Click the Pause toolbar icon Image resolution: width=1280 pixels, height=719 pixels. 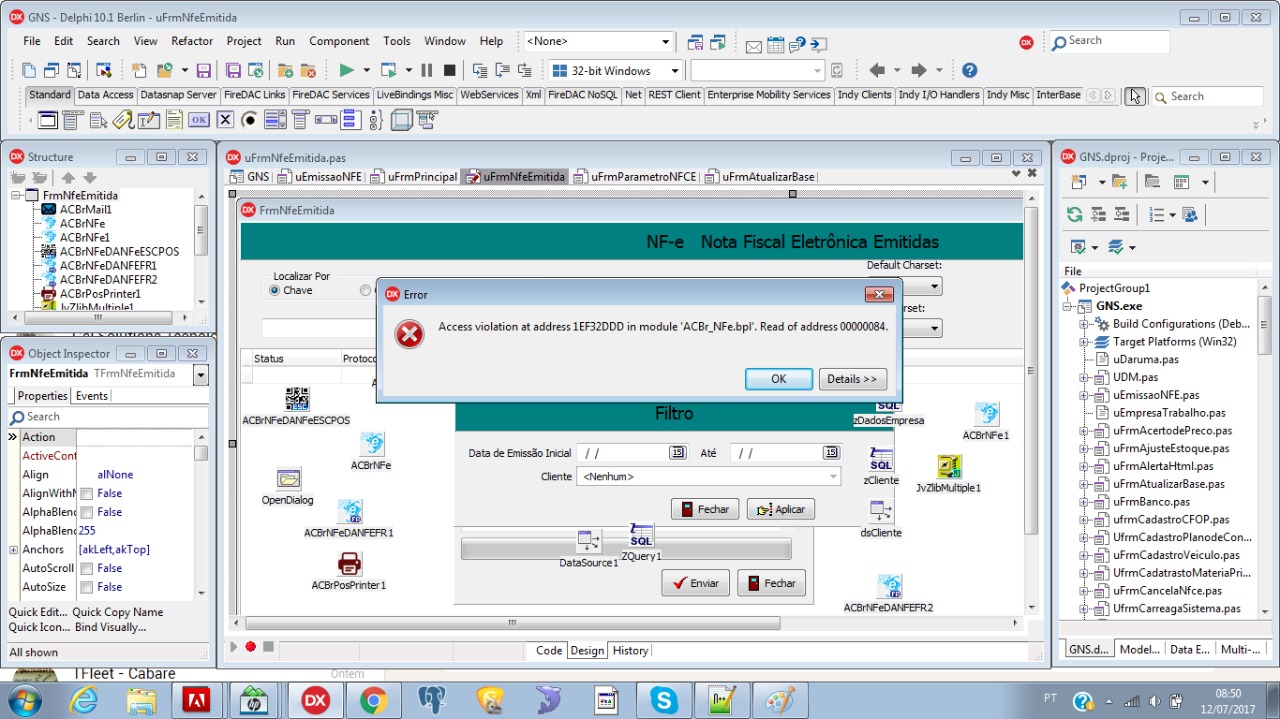[427, 70]
